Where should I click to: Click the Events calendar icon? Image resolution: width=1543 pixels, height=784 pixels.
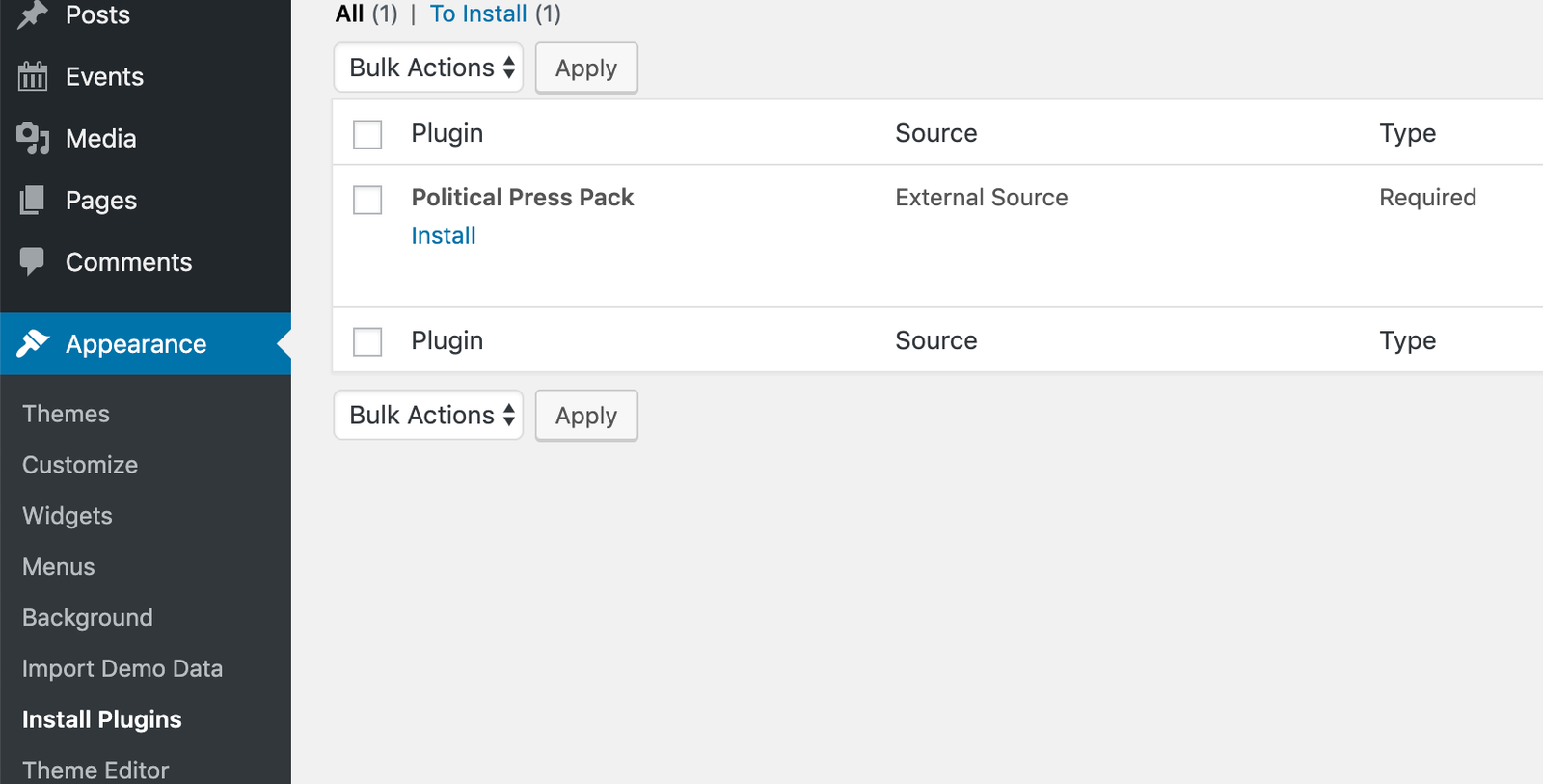click(x=33, y=76)
